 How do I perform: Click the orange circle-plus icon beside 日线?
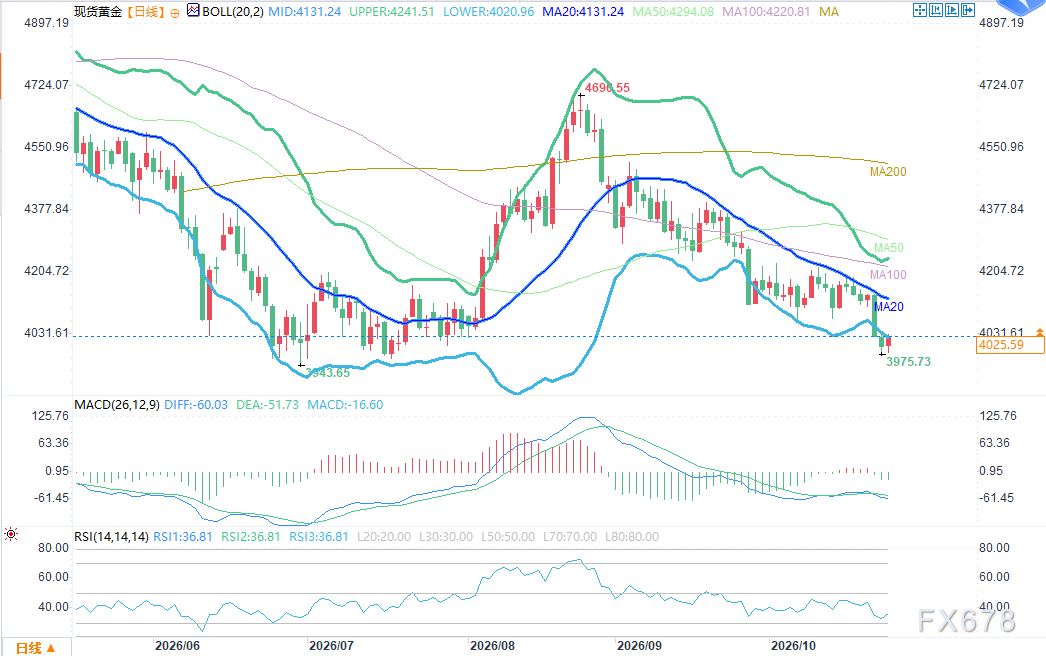click(x=175, y=13)
